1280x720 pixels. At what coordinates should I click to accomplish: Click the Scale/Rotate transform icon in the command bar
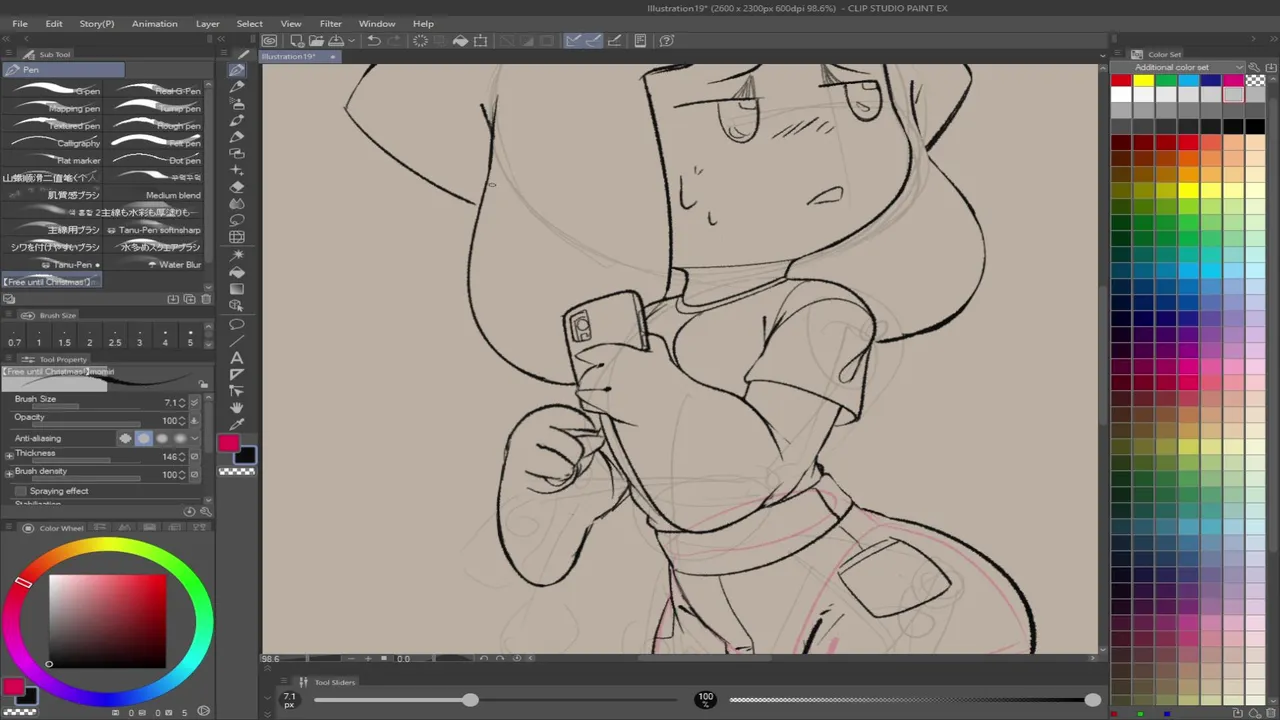point(481,41)
